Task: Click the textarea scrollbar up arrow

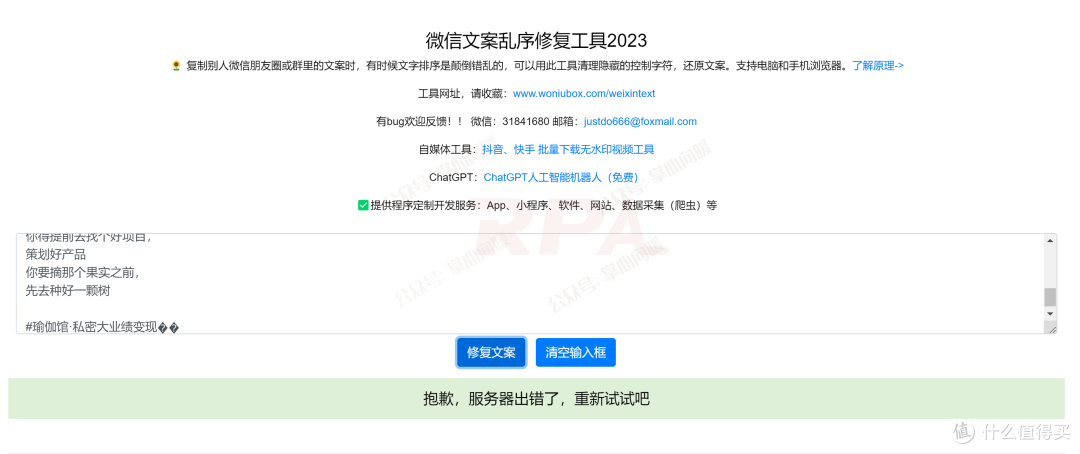Action: [x=1050, y=240]
